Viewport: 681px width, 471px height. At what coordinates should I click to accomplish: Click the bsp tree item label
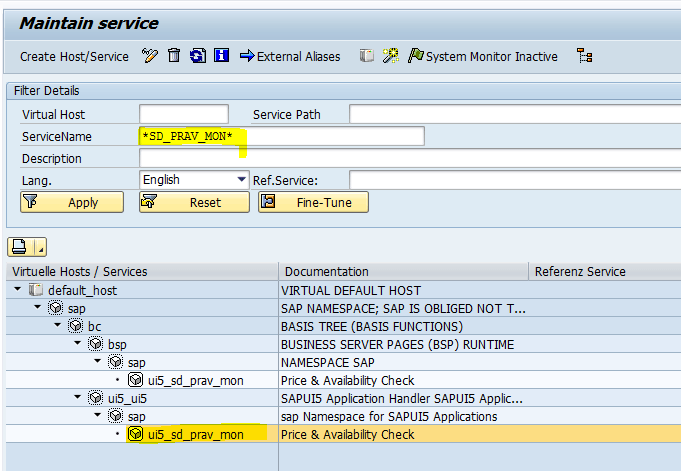[x=117, y=345]
